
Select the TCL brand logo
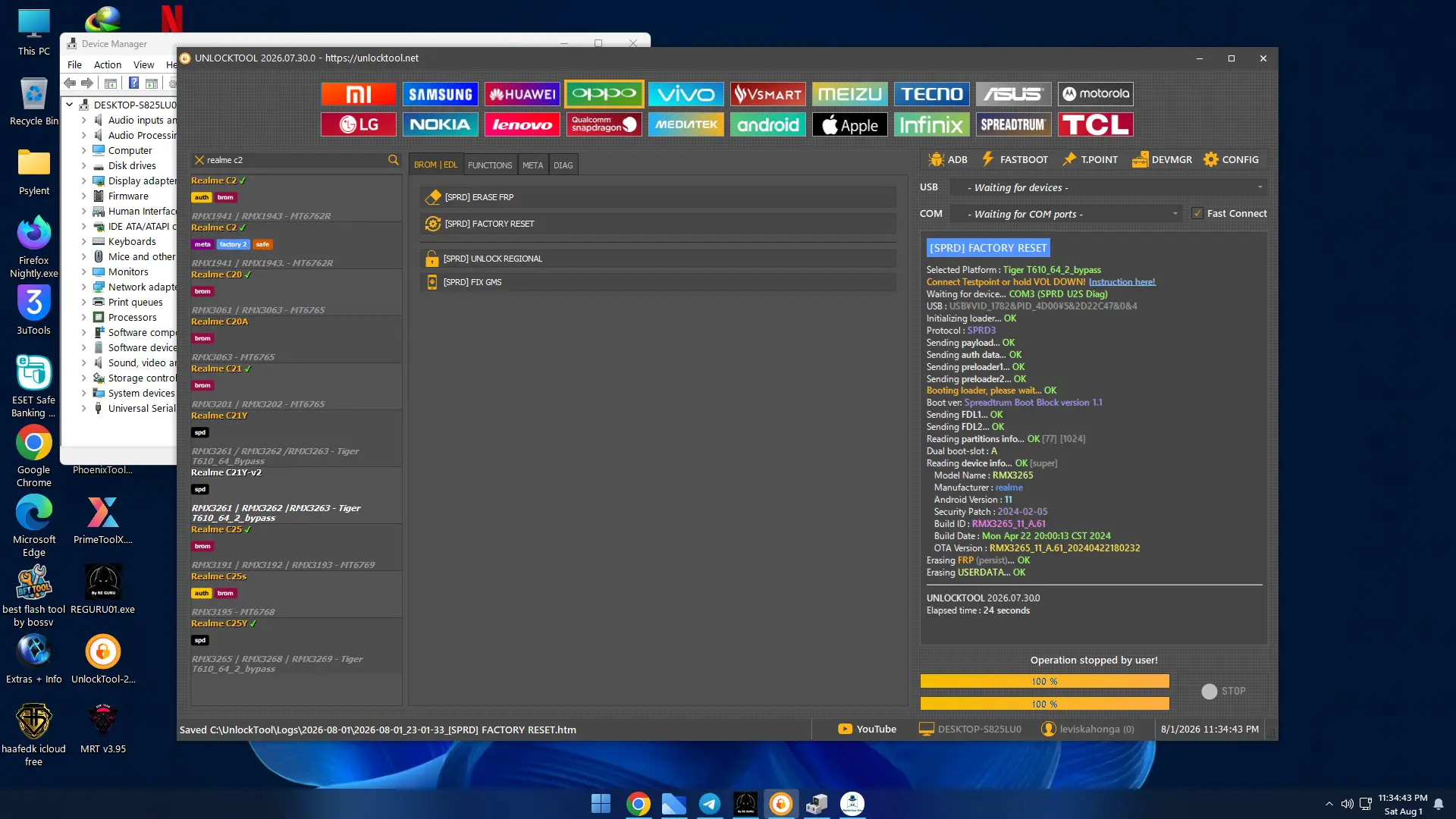1096,124
